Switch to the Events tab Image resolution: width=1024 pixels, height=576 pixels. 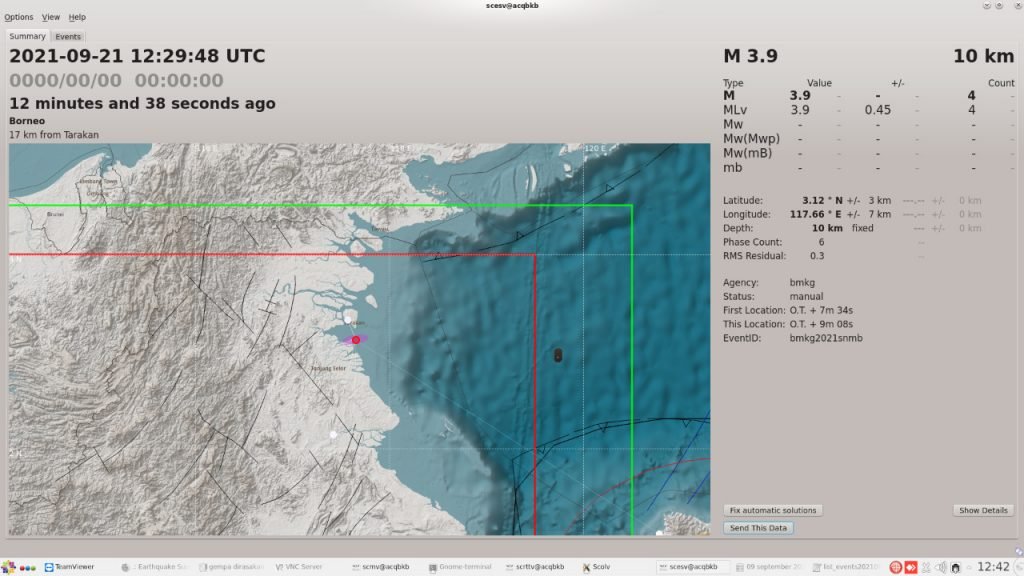[x=68, y=37]
